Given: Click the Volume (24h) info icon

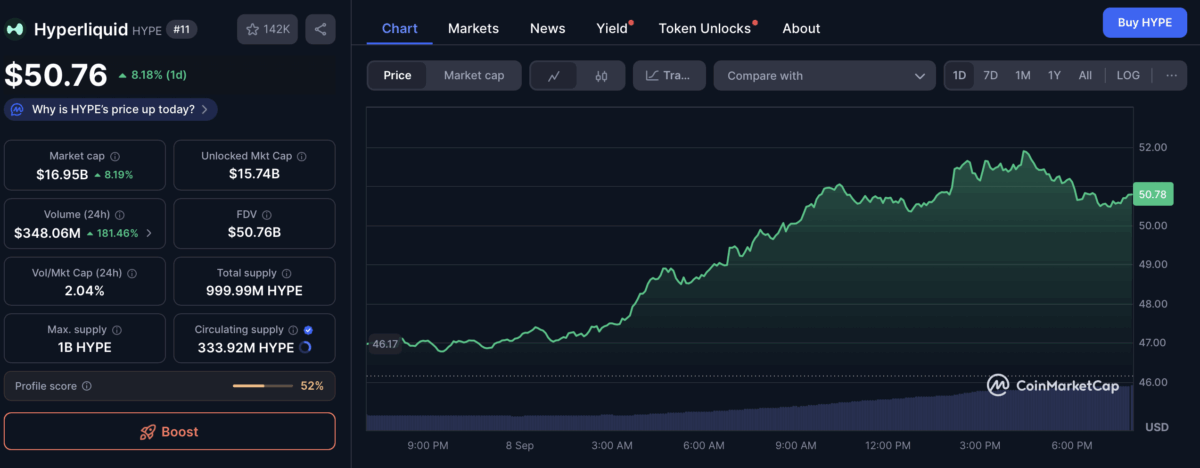Looking at the screenshot, I should click(x=121, y=214).
